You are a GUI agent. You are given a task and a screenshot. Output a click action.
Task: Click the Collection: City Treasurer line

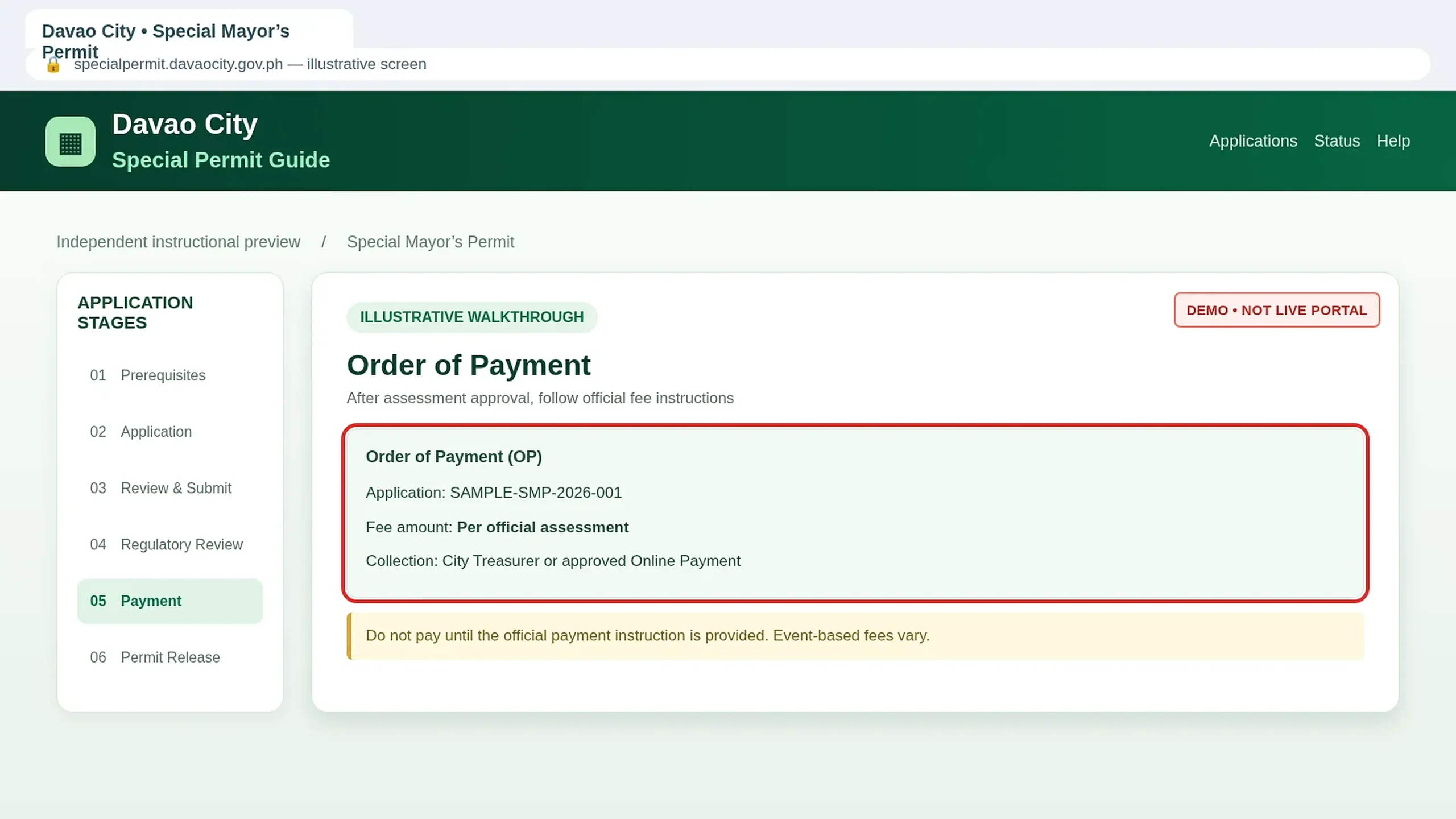[553, 561]
